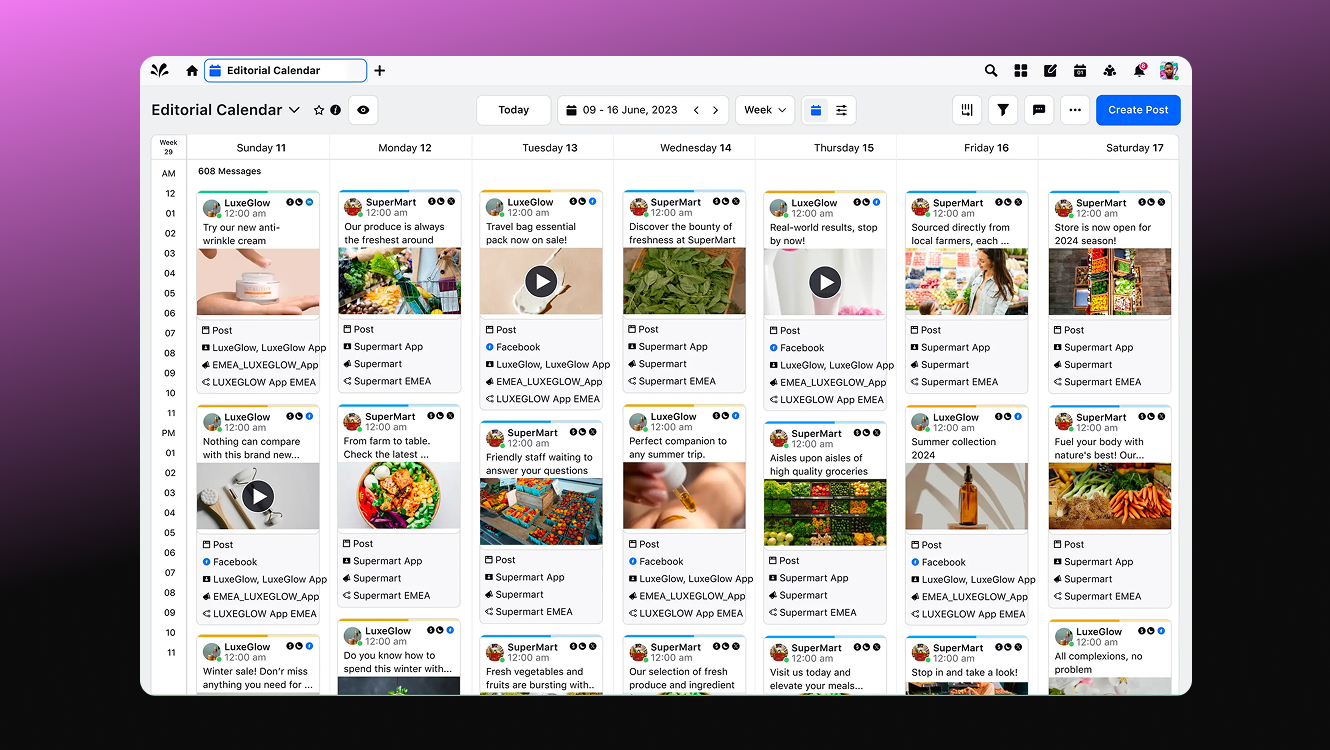
Task: Open a new tab with plus icon
Action: click(x=380, y=71)
